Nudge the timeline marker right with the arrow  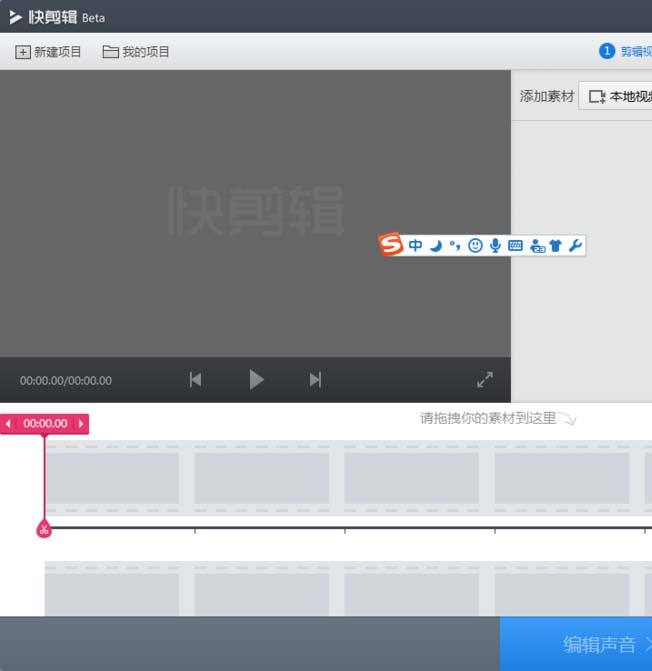click(x=81, y=424)
